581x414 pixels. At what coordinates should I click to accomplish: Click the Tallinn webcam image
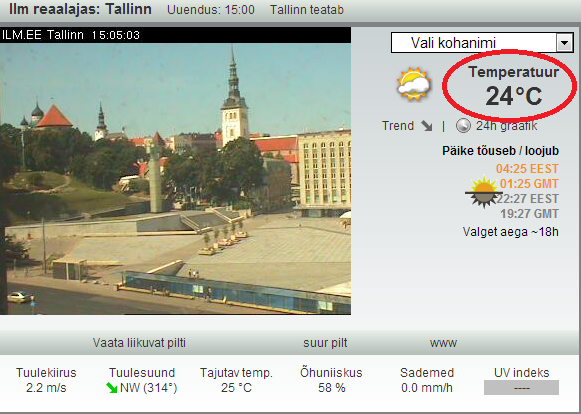pos(175,179)
